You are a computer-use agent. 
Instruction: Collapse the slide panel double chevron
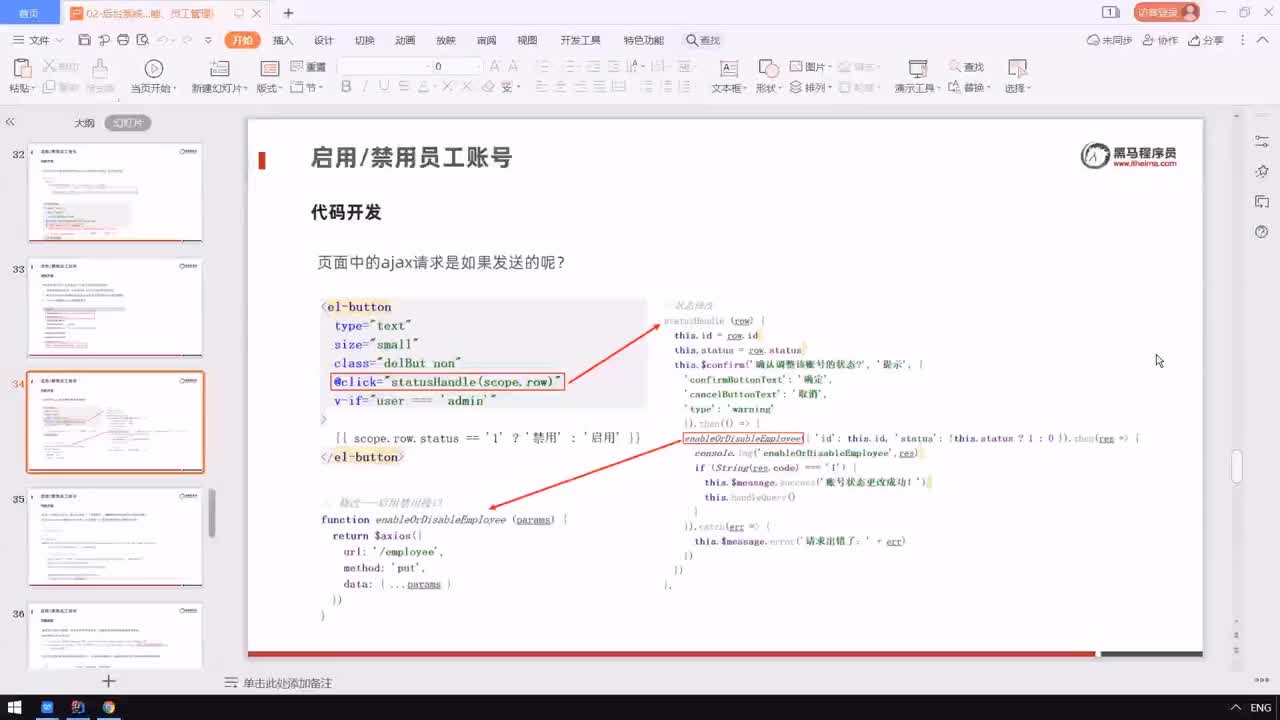[10, 122]
